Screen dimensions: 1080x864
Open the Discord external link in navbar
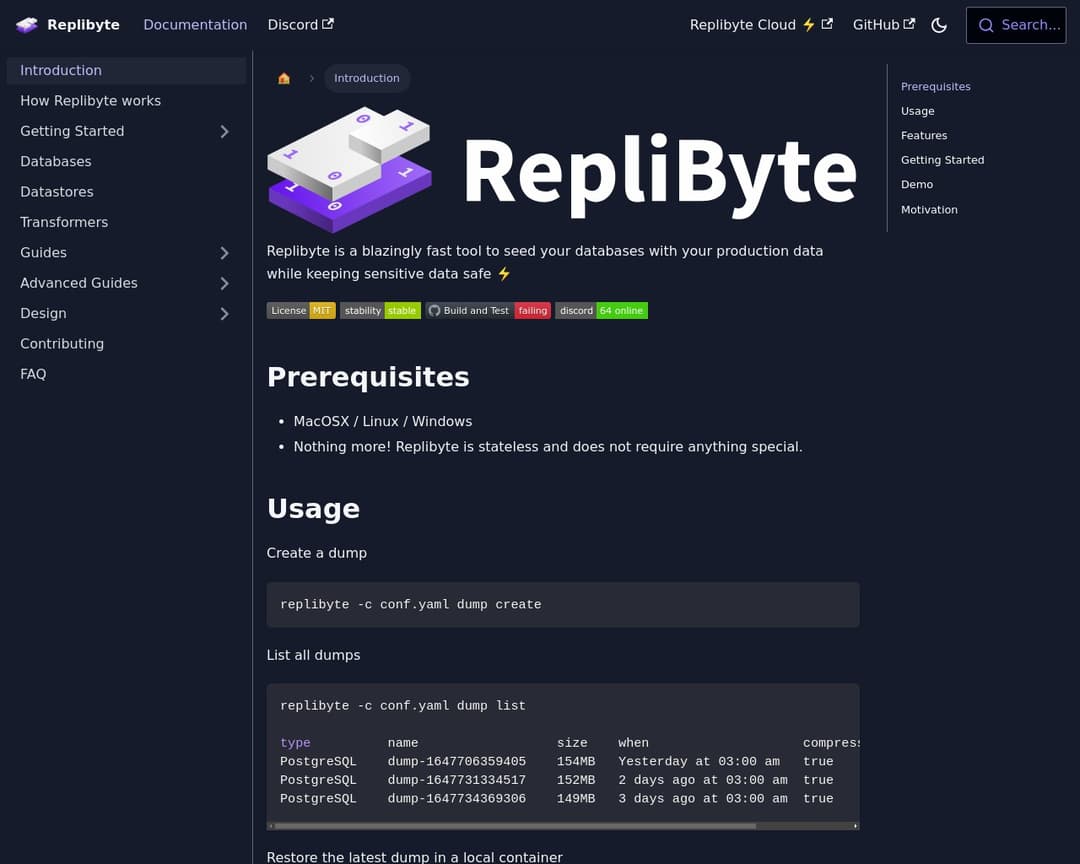tap(300, 25)
